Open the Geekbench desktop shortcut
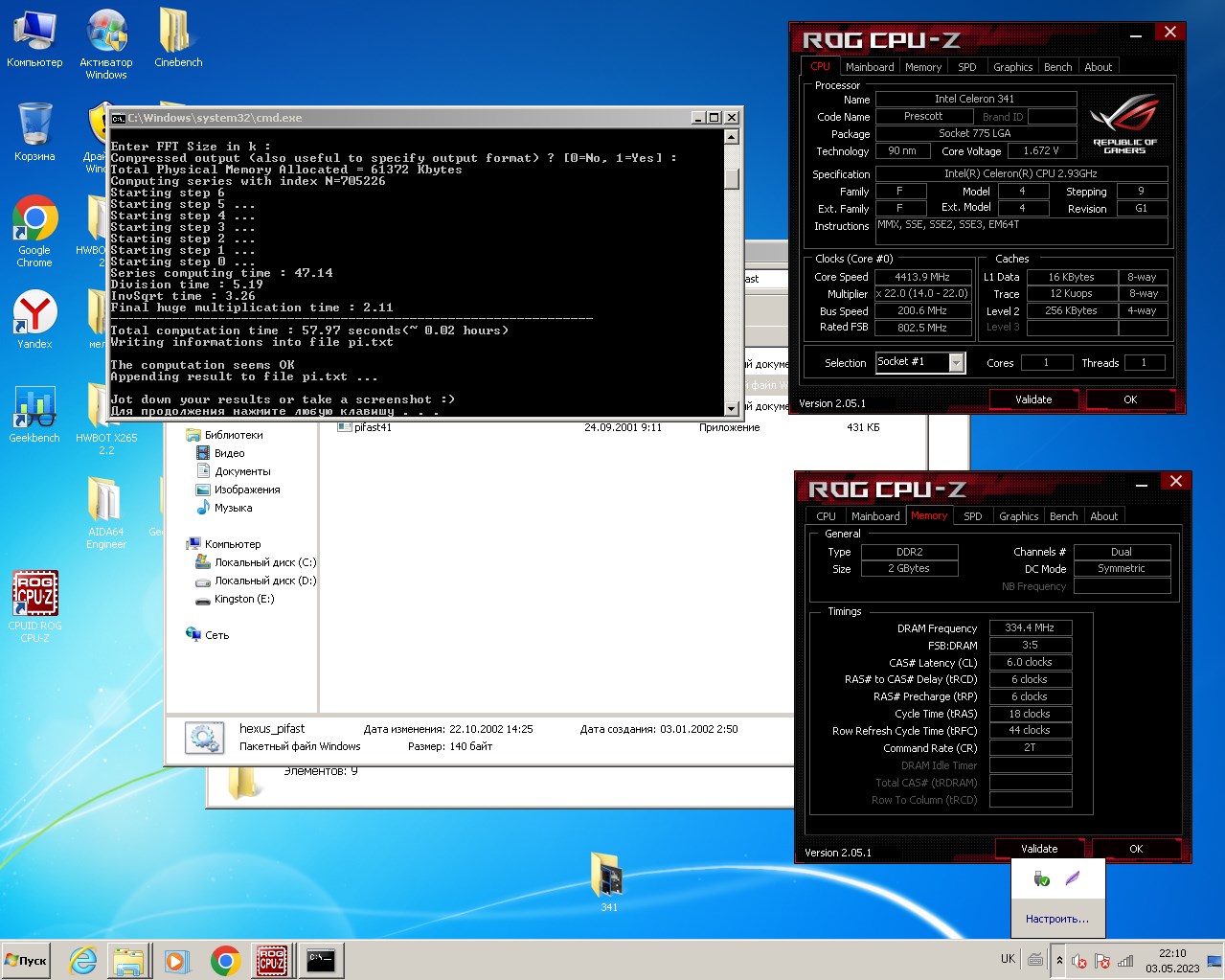The height and width of the screenshot is (980, 1225). point(34,414)
